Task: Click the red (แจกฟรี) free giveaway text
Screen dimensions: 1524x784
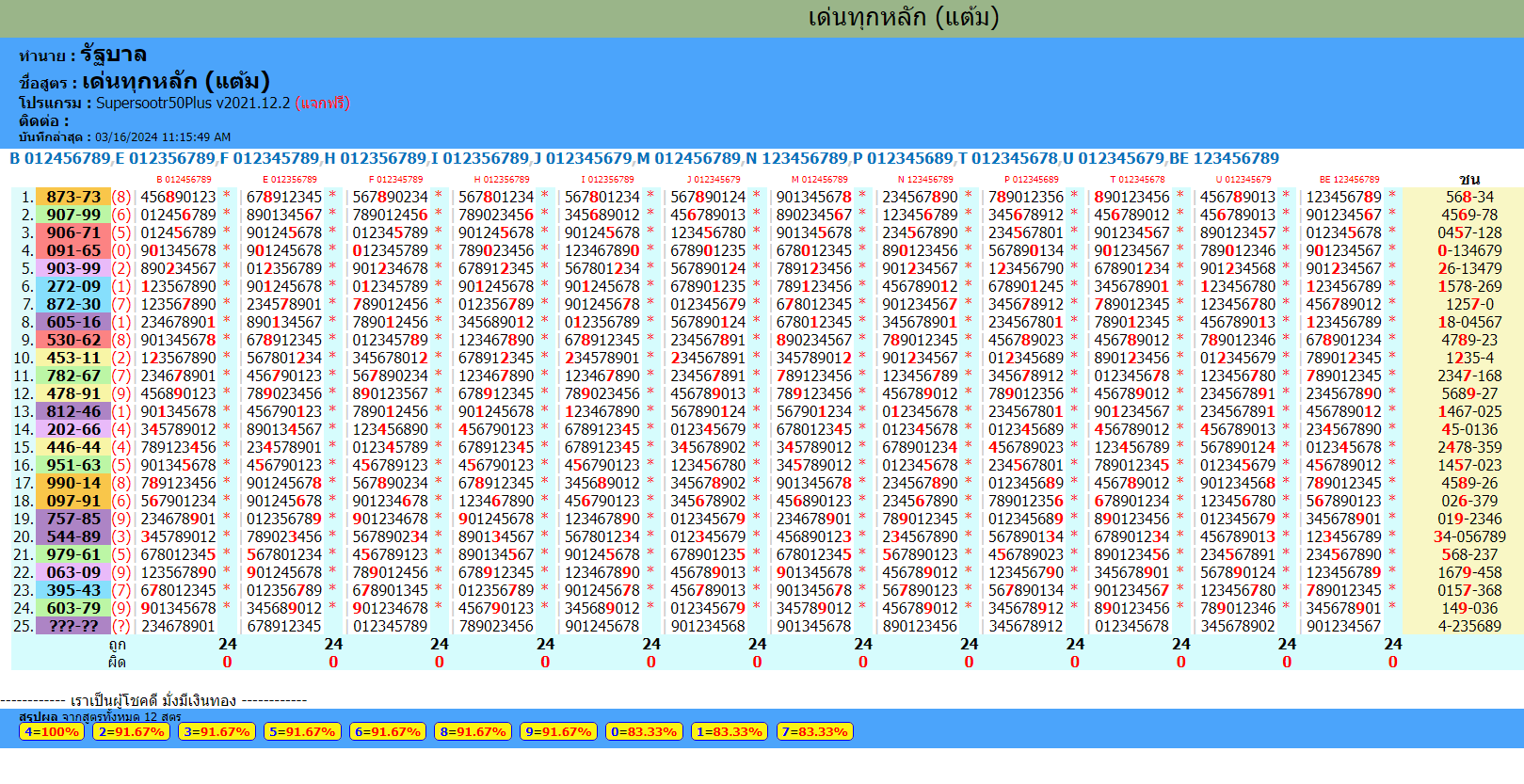Action: pos(322,103)
